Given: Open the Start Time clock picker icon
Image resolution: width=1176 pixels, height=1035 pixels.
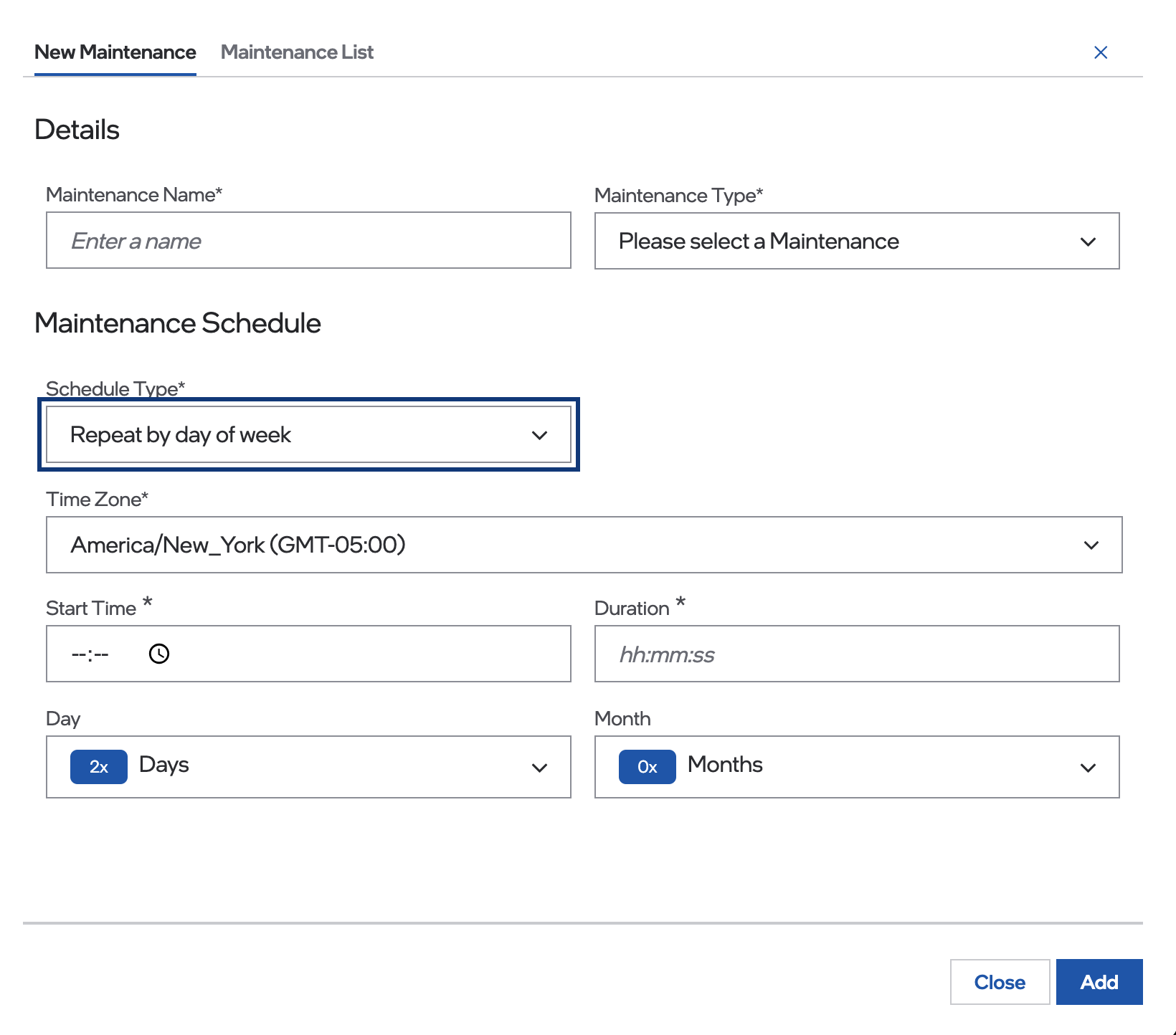Looking at the screenshot, I should point(159,654).
